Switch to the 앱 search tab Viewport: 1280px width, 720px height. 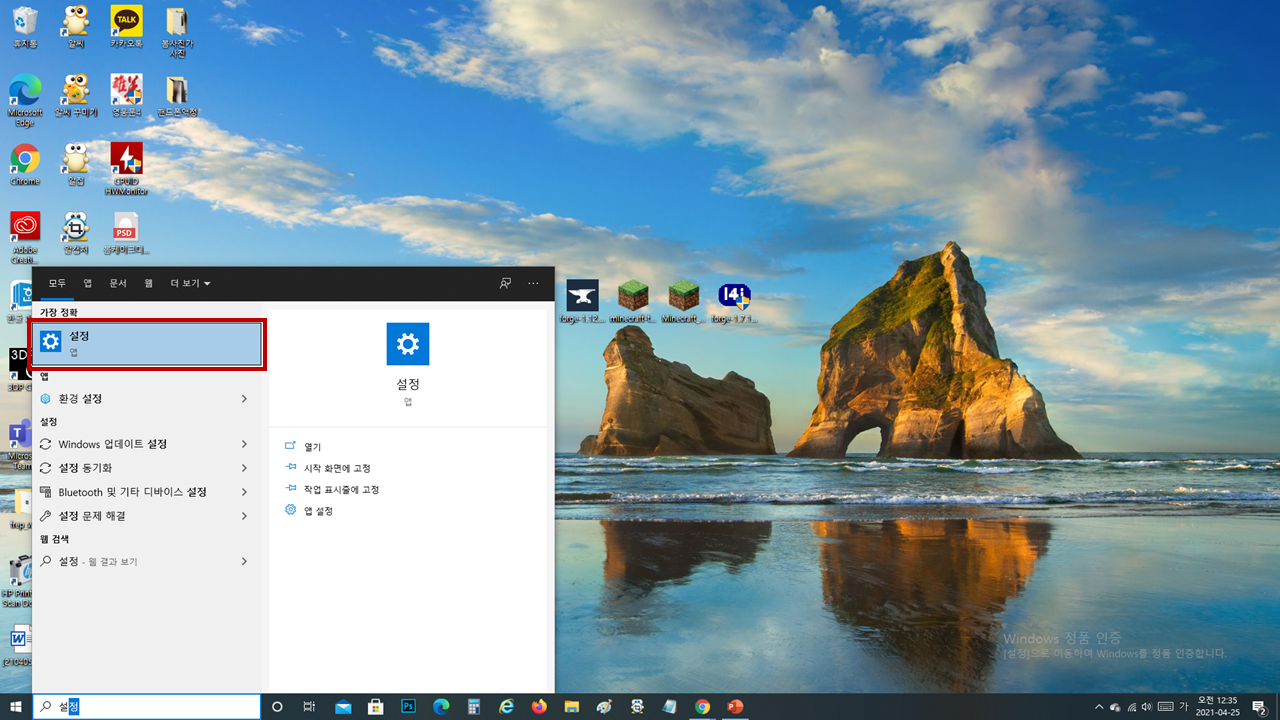87,283
